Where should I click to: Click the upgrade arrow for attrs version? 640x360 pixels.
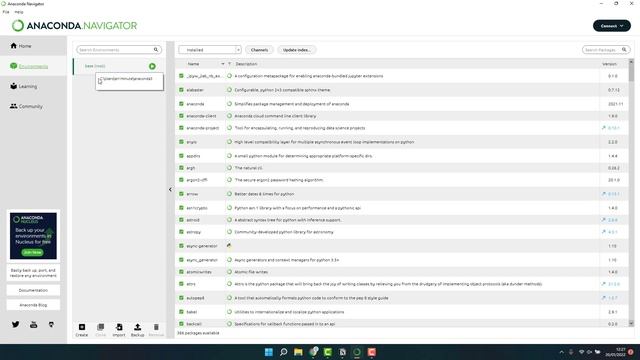(604, 284)
